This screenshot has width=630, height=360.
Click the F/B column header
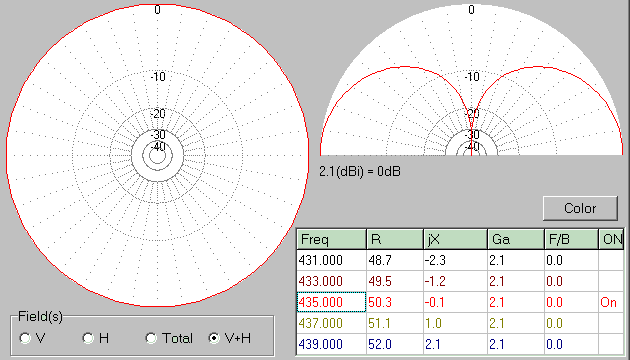click(x=571, y=239)
